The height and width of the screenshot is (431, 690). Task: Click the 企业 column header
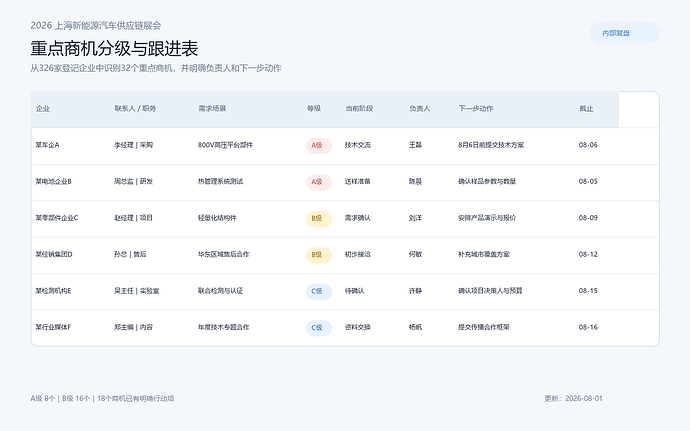[x=43, y=108]
